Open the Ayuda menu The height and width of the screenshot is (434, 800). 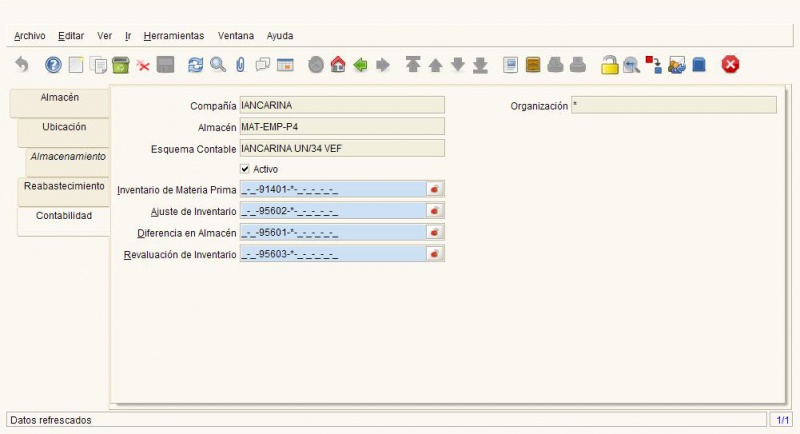click(280, 36)
